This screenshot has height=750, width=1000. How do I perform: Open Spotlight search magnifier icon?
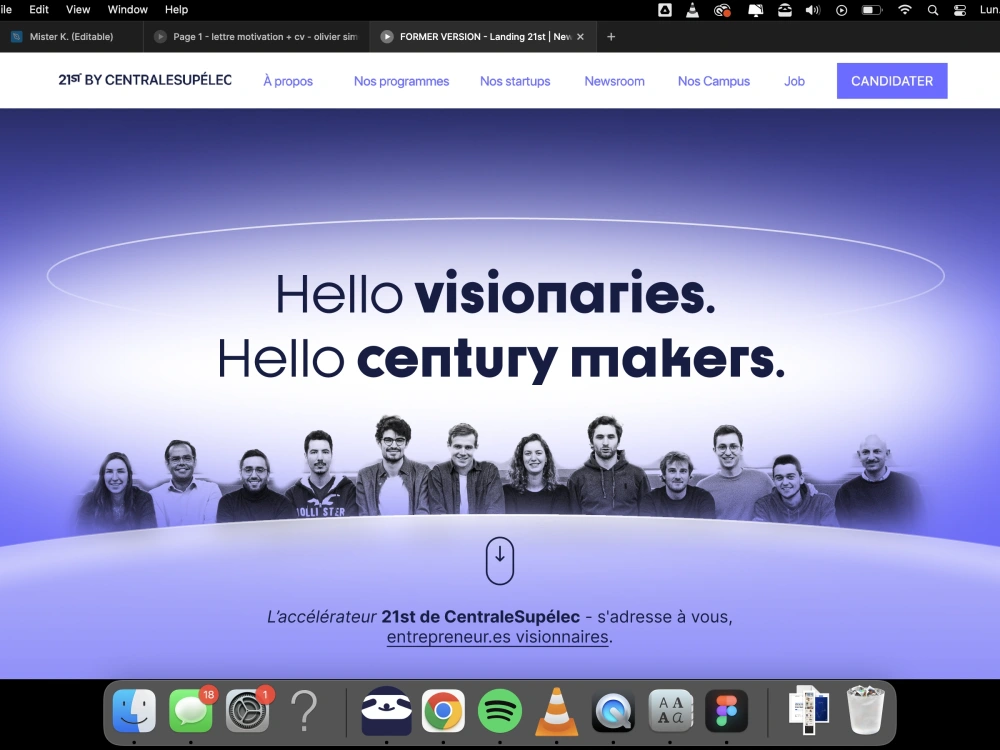[932, 10]
